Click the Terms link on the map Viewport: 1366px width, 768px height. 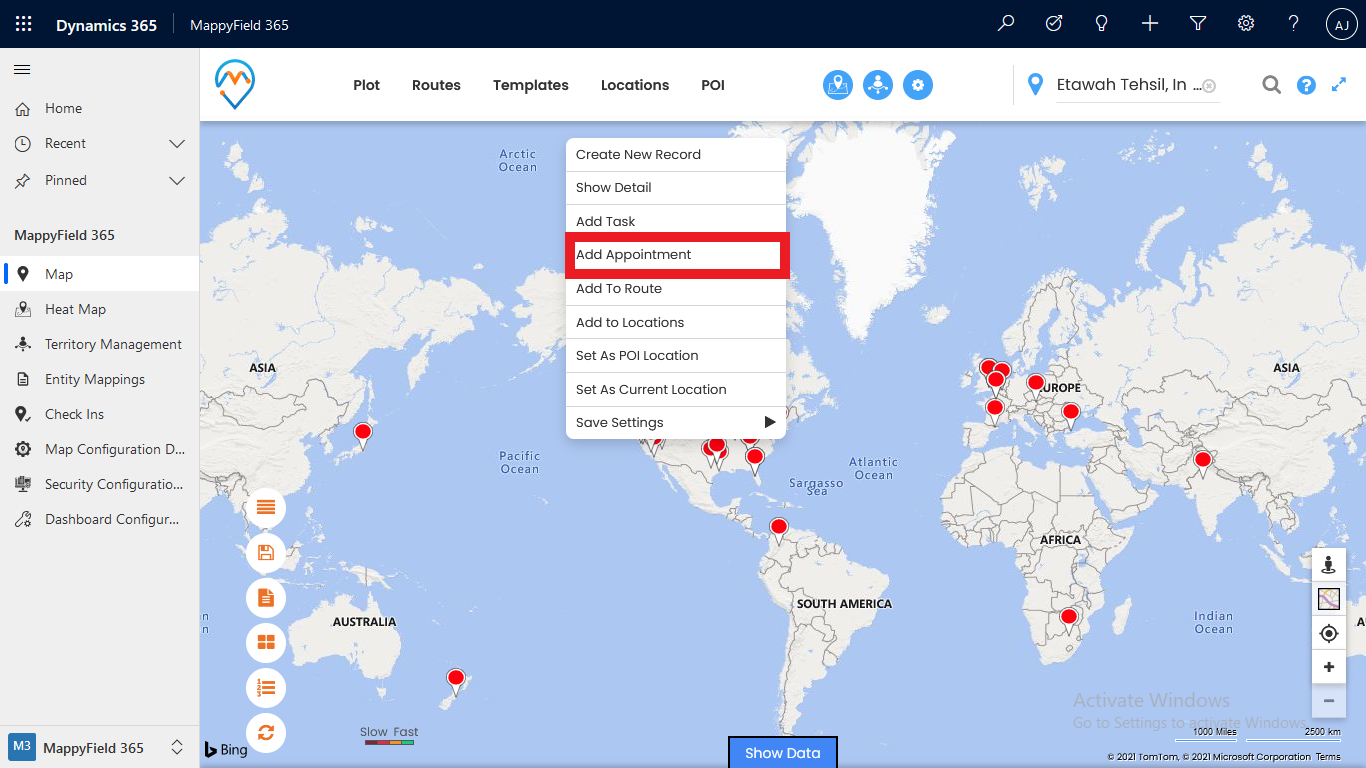[x=1328, y=757]
